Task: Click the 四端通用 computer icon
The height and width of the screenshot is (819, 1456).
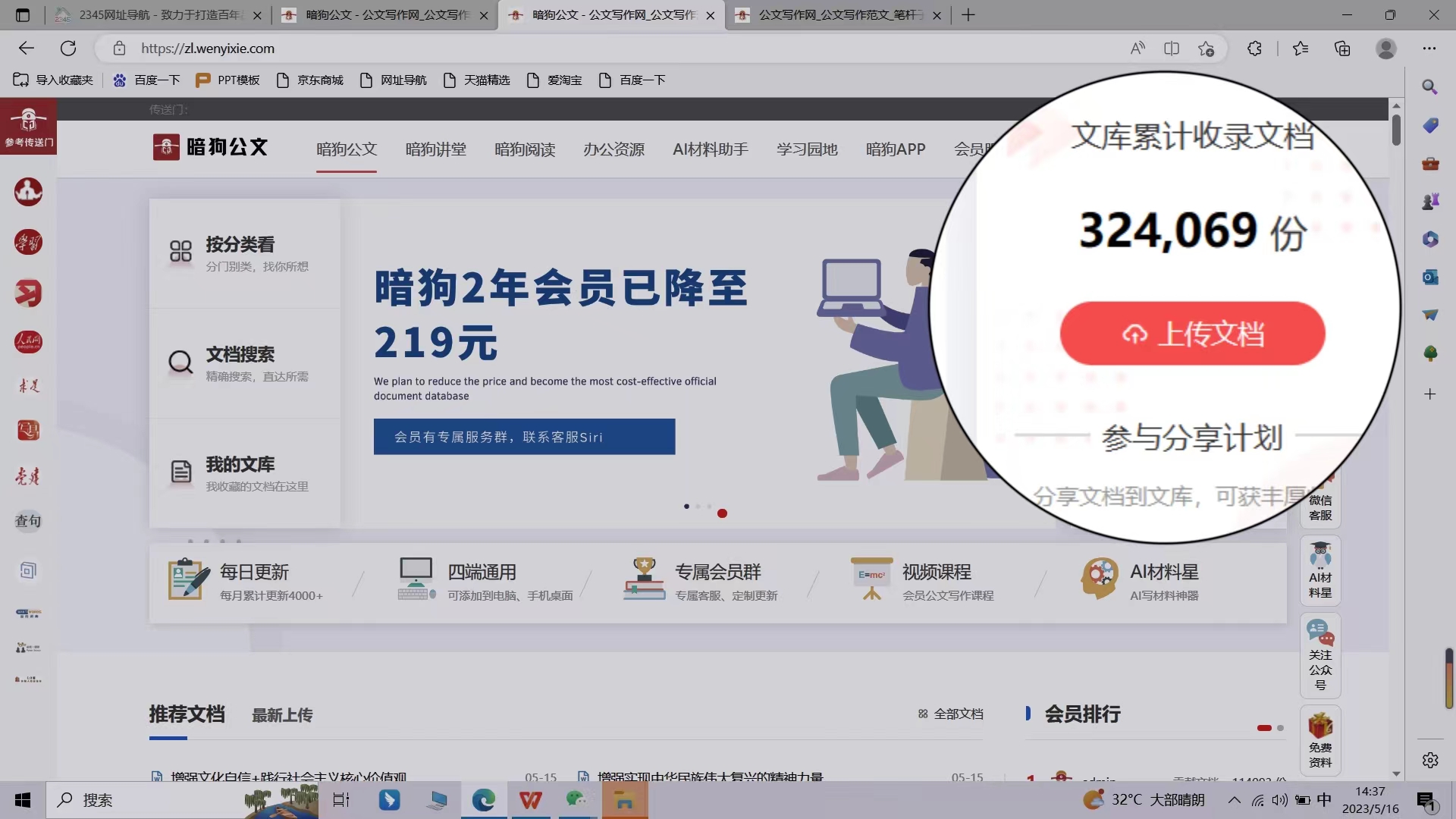Action: 416,579
